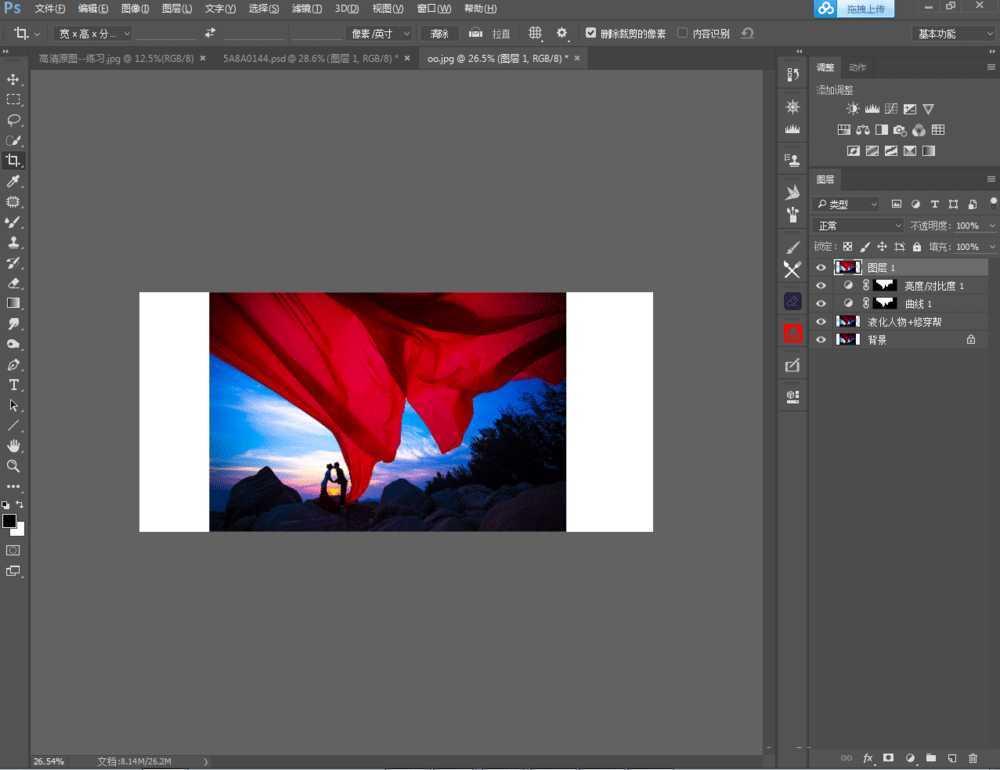Select the Zoom tool

pos(14,466)
